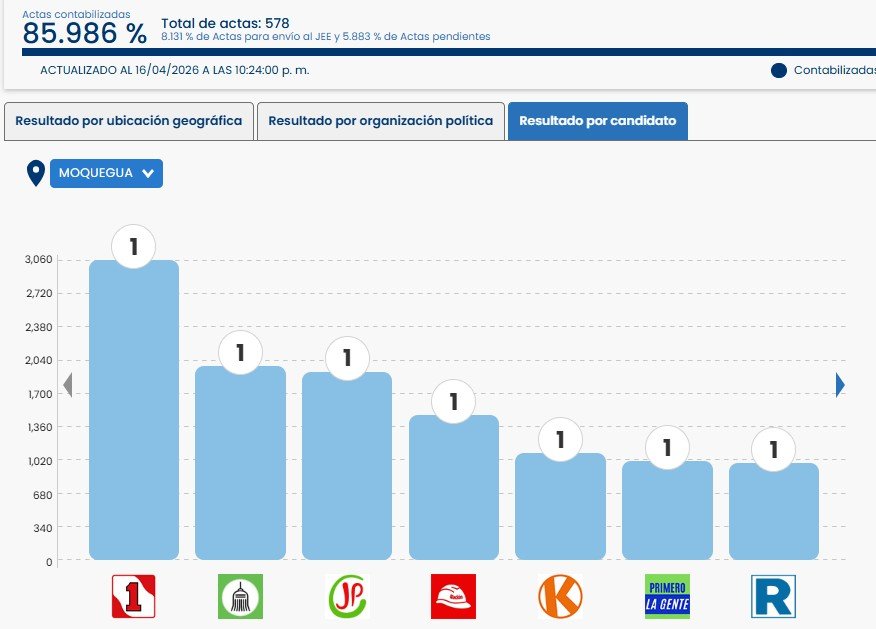876x629 pixels.
Task: Open the MOQUEGUA region dropdown
Action: [x=106, y=173]
